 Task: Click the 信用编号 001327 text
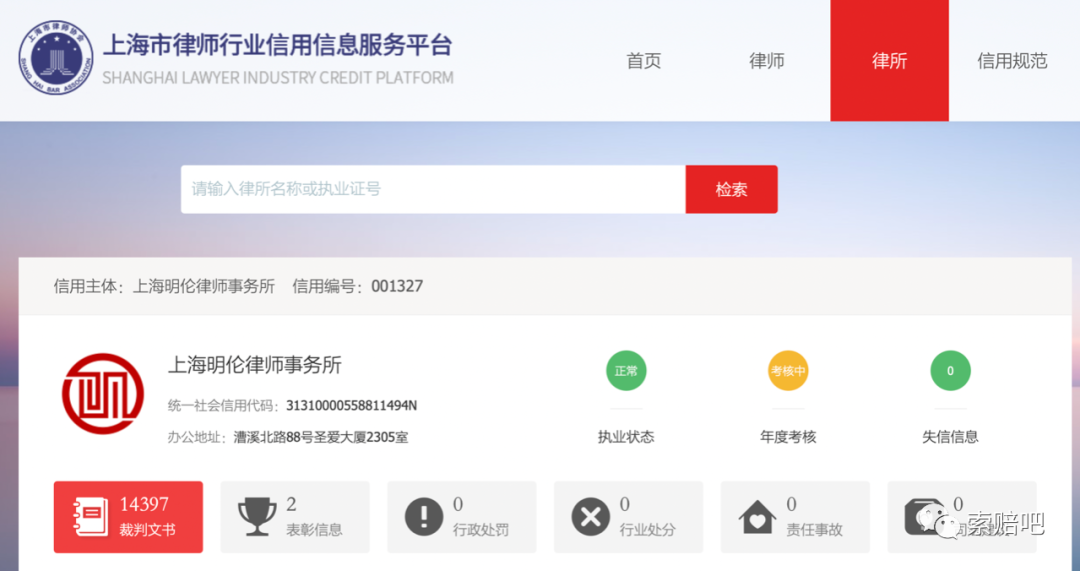[357, 286]
